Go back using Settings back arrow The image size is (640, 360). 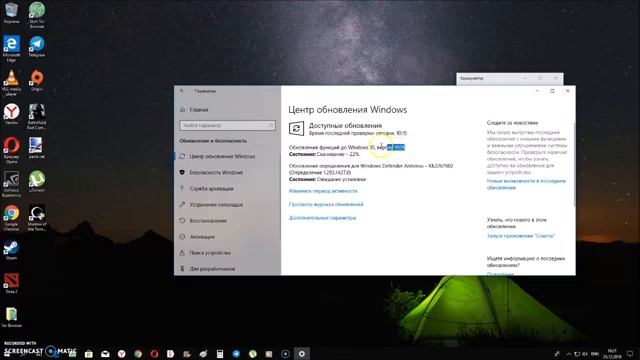point(182,91)
